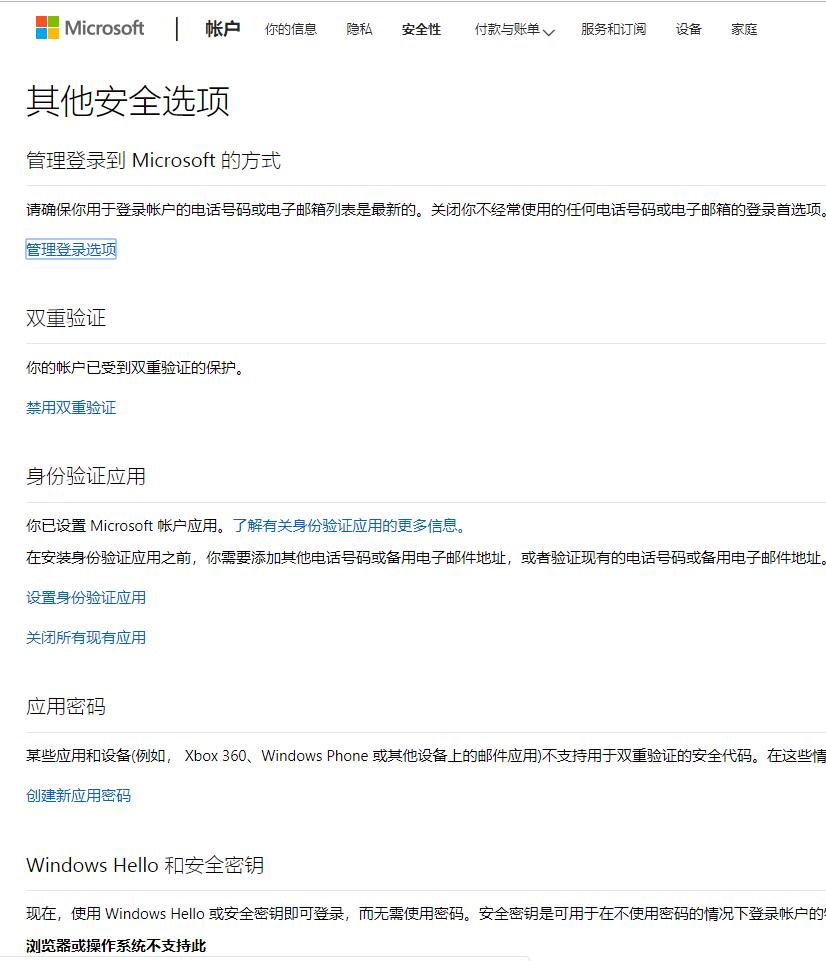Screen dimensions: 826x961
Task: Open the 你的信息 tab
Action: pos(290,29)
